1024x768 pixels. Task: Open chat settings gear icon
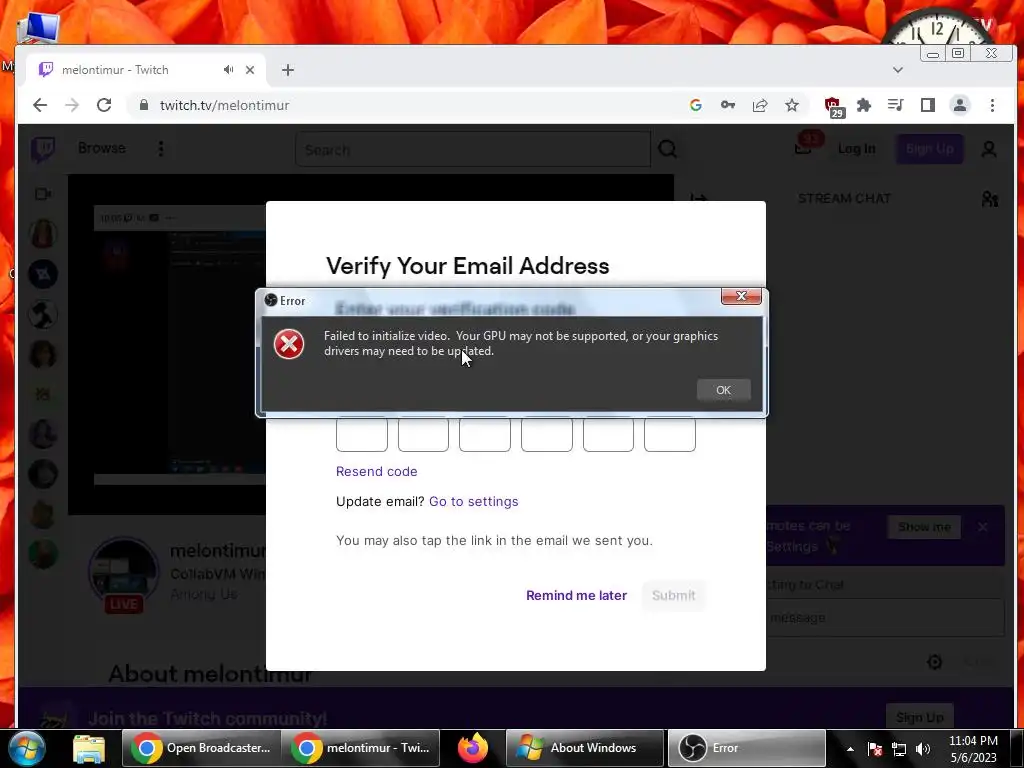(935, 662)
